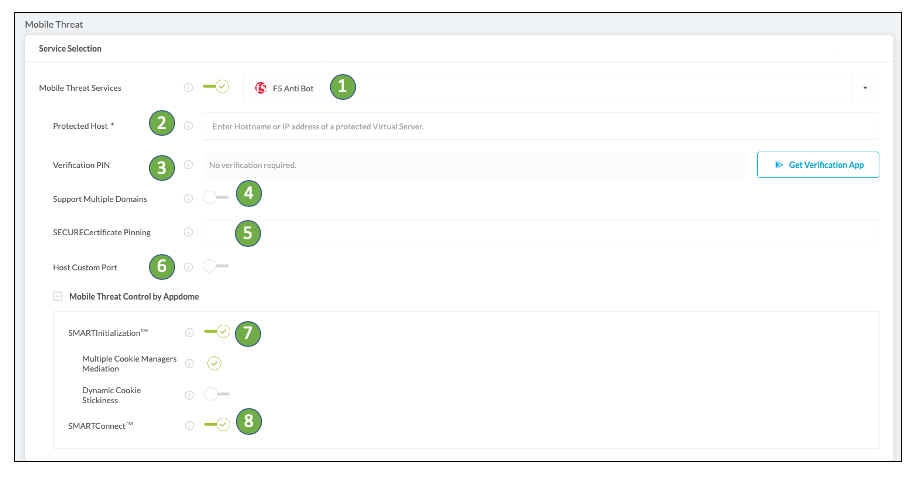Click info icon beside Verification PIN
This screenshot has height=478, width=917.
pos(188,164)
